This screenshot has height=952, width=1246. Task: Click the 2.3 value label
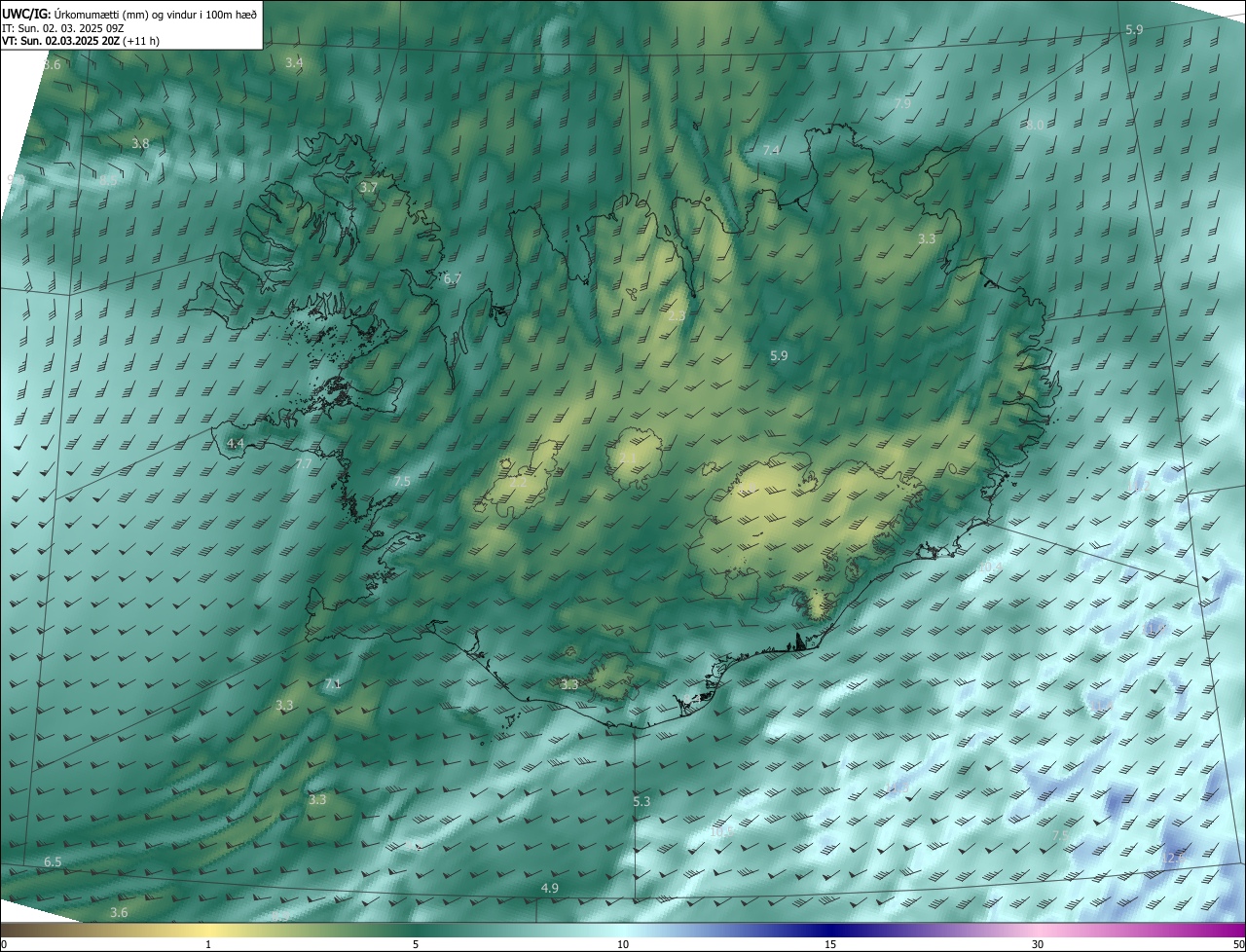pyautogui.click(x=677, y=315)
